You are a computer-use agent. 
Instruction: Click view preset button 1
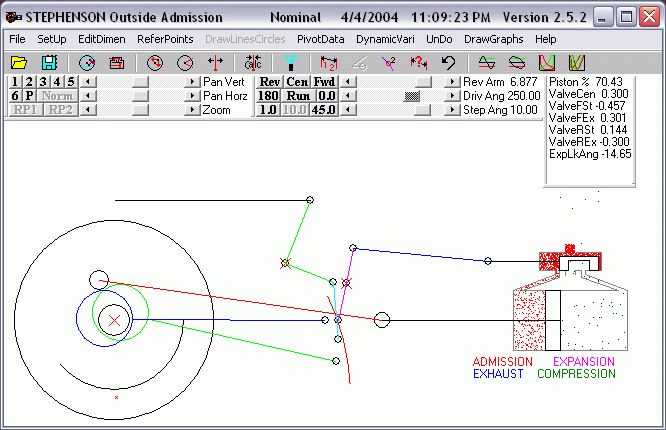[15, 82]
